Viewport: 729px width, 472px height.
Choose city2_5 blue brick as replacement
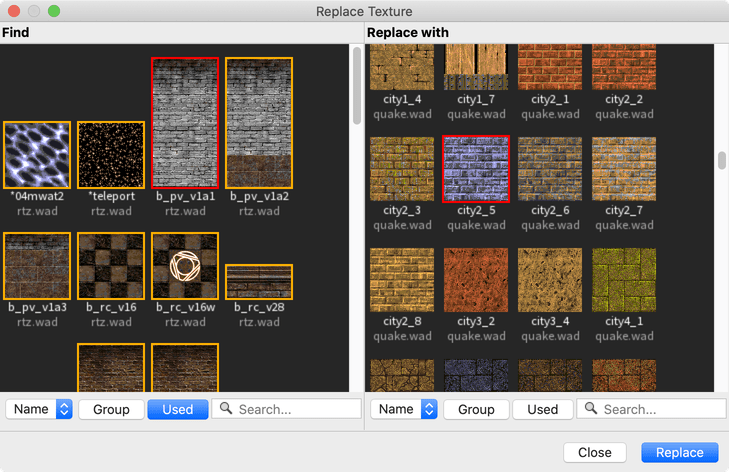(476, 170)
